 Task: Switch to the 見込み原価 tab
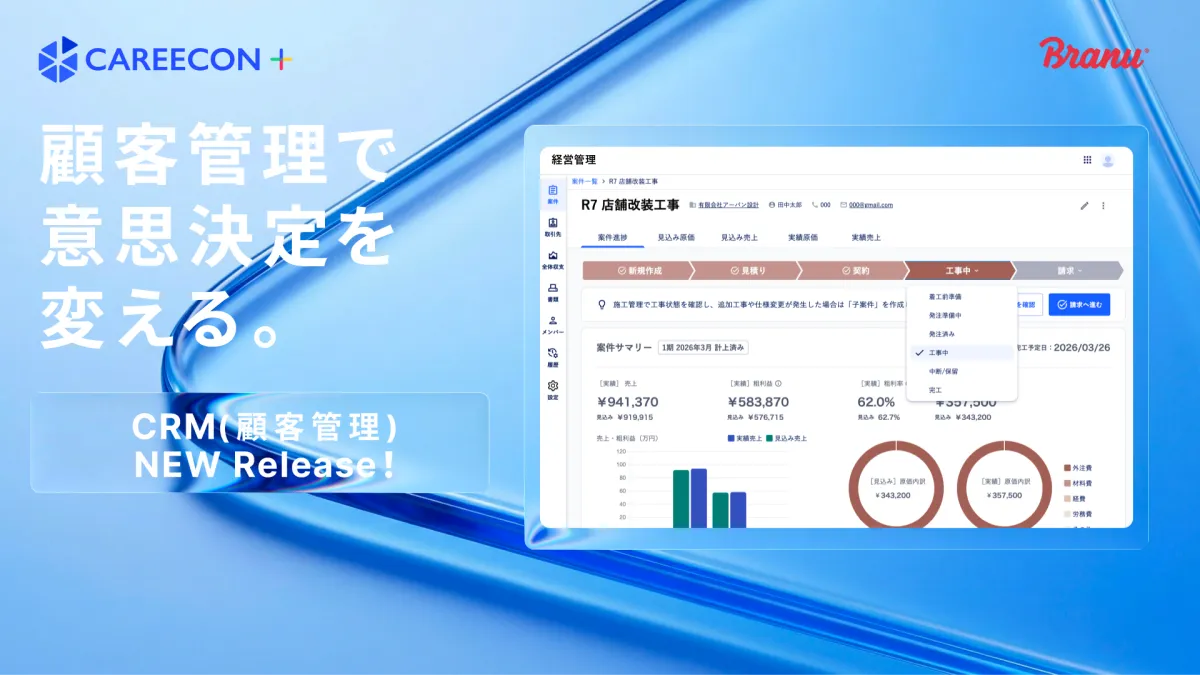pyautogui.click(x=676, y=238)
